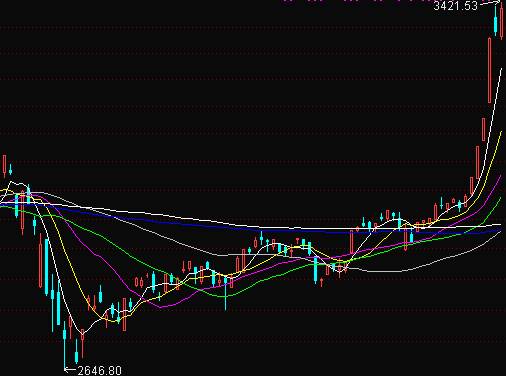This screenshot has height=376, width=506.
Task: Click the arrow pointing to the 2646.80 low
Action: [70, 369]
